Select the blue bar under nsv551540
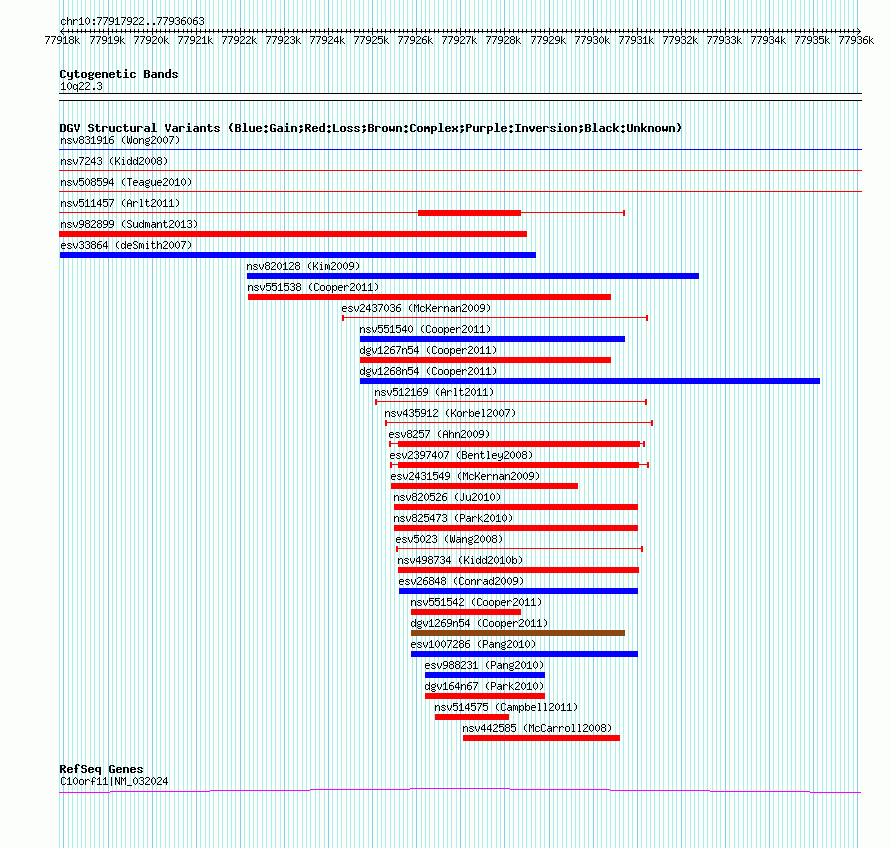Screen dimensions: 890x848 (492, 339)
